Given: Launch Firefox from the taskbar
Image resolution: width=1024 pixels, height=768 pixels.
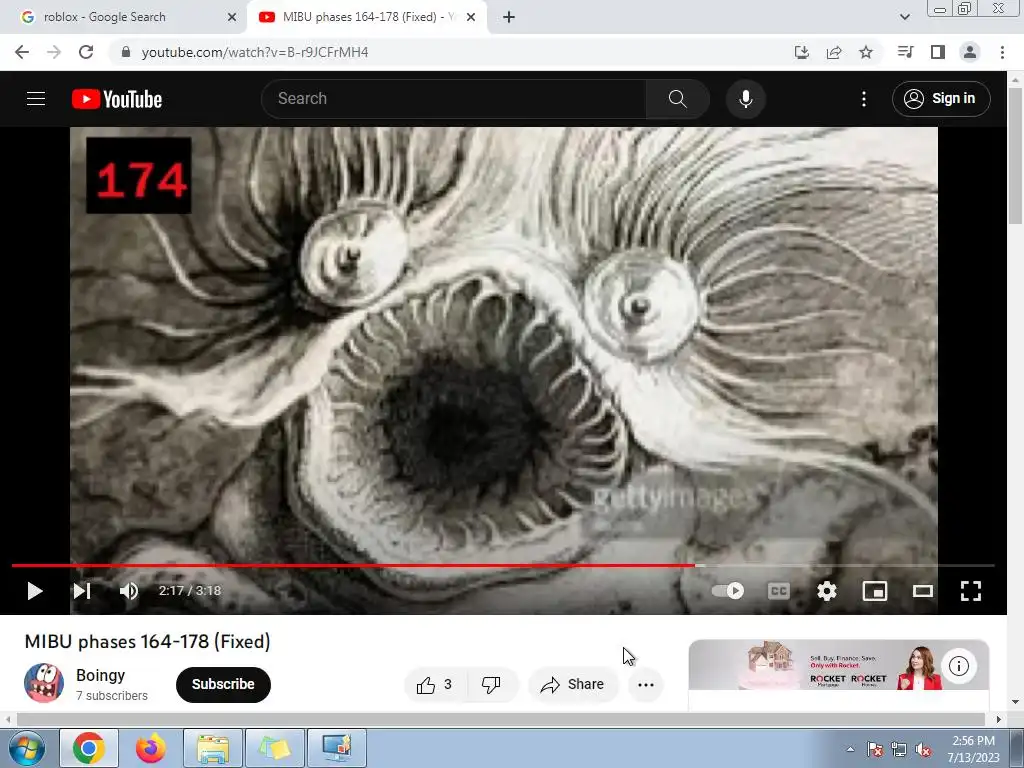Looking at the screenshot, I should pos(150,748).
